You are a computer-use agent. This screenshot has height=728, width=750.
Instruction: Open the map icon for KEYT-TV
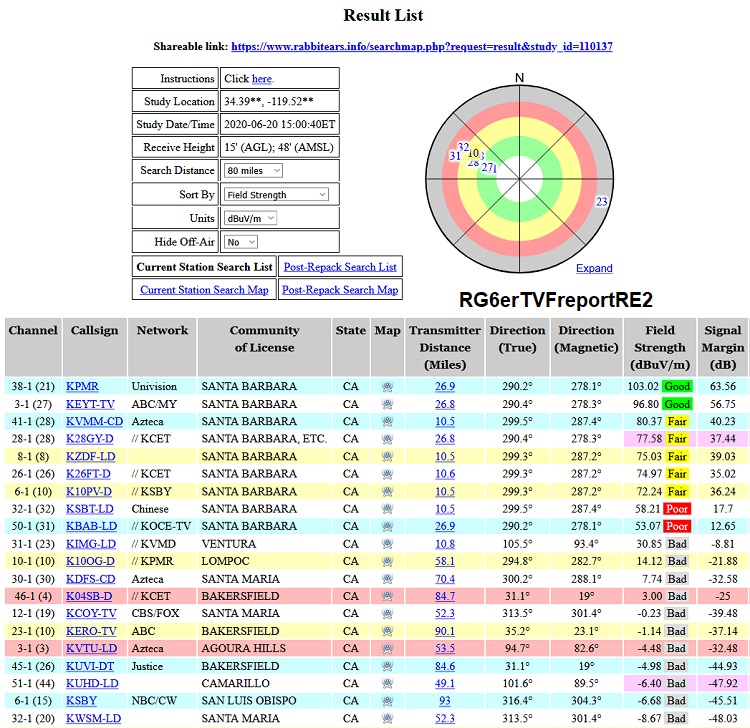pos(387,404)
